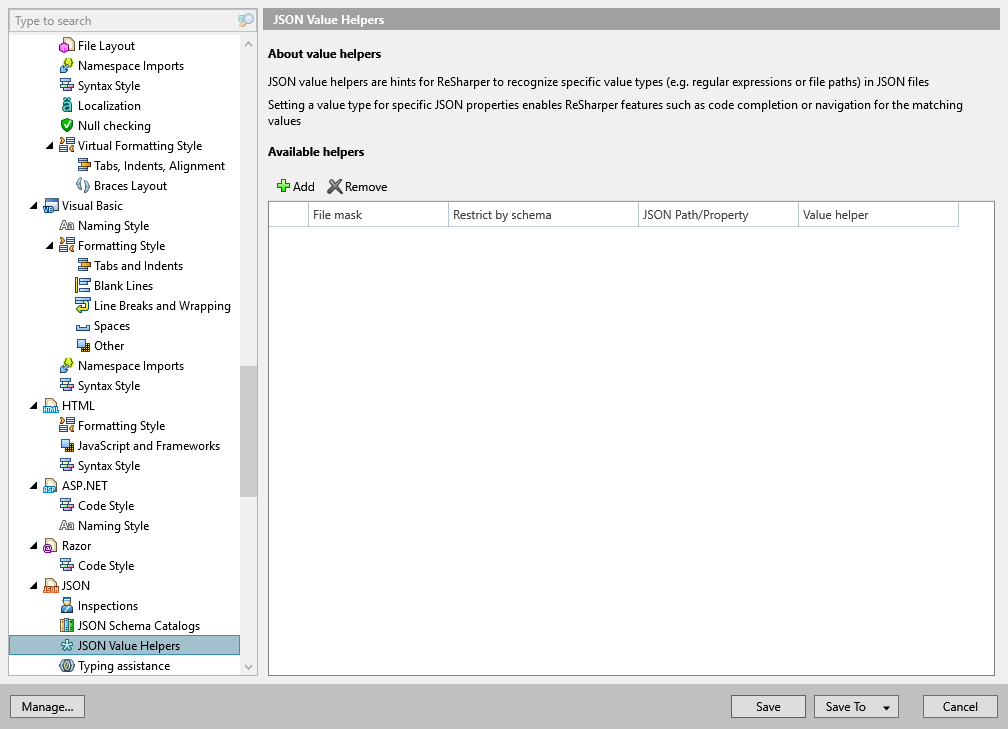Open Typing assistance settings page
The width and height of the screenshot is (1008, 729).
pyautogui.click(x=124, y=666)
